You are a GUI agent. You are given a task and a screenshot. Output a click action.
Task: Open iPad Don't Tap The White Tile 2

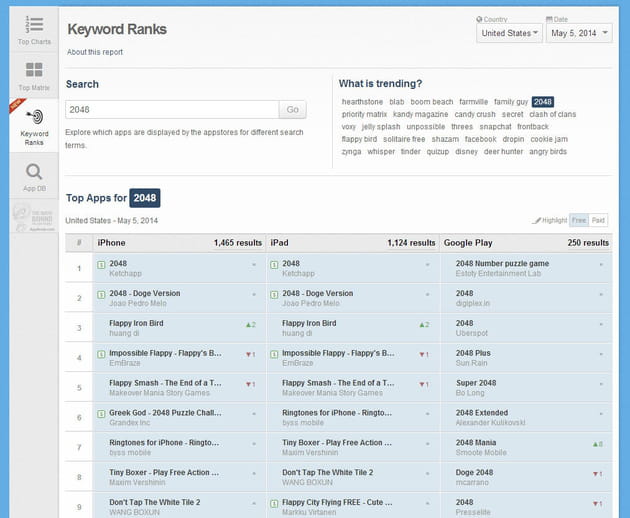[327, 473]
